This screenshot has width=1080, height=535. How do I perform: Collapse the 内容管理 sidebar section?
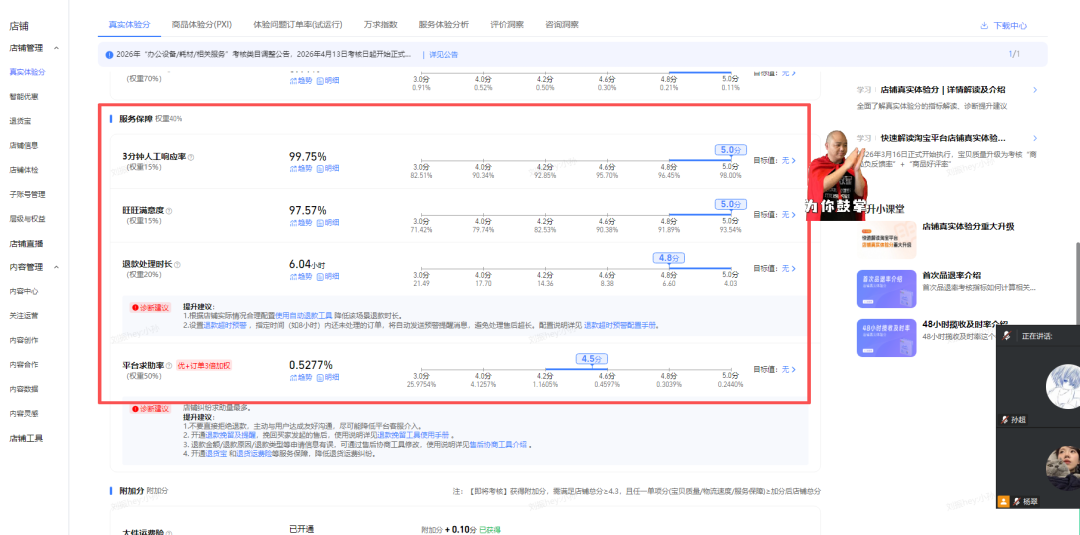(x=56, y=267)
